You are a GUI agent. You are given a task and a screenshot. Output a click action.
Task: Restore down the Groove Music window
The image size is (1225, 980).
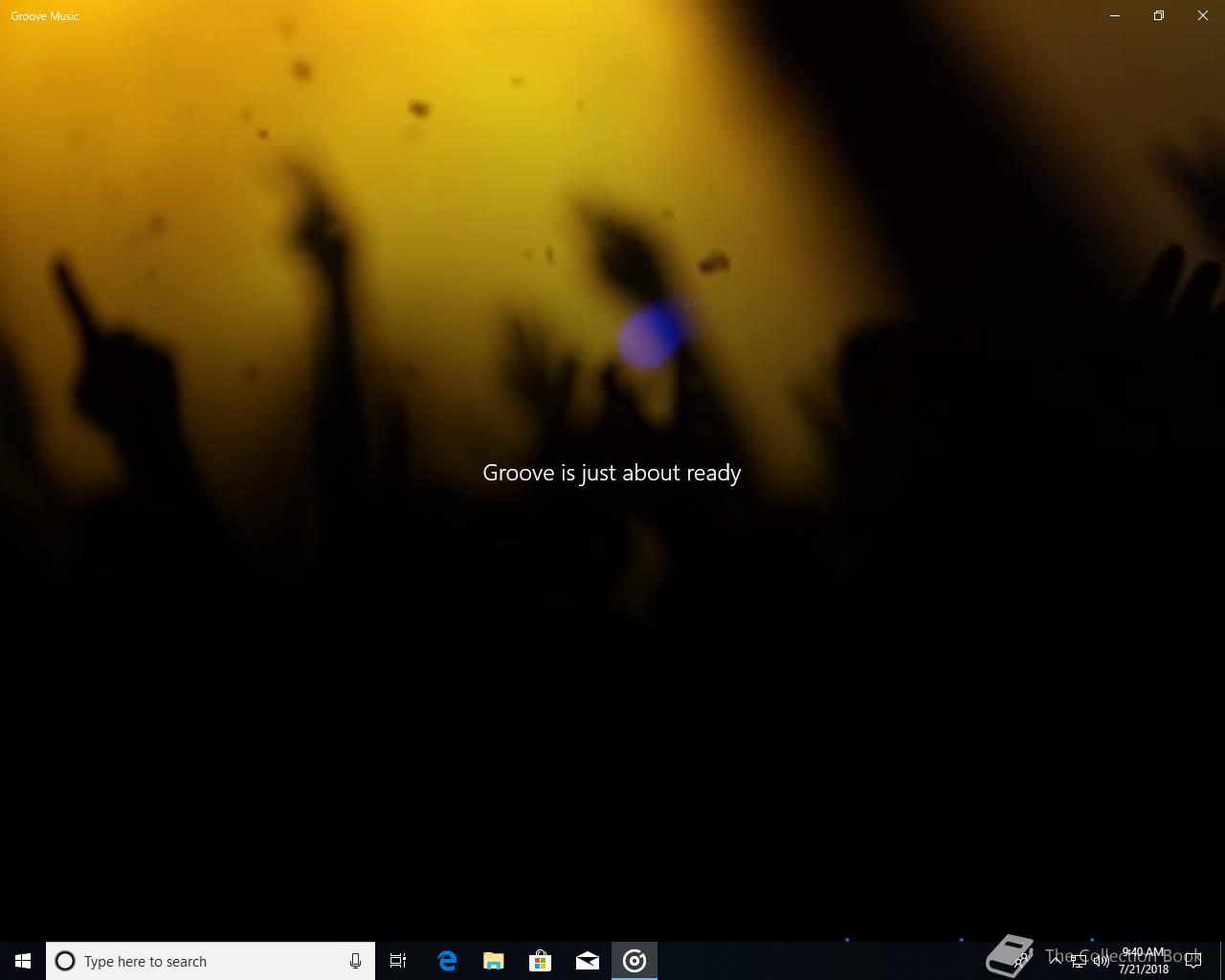[x=1159, y=15]
